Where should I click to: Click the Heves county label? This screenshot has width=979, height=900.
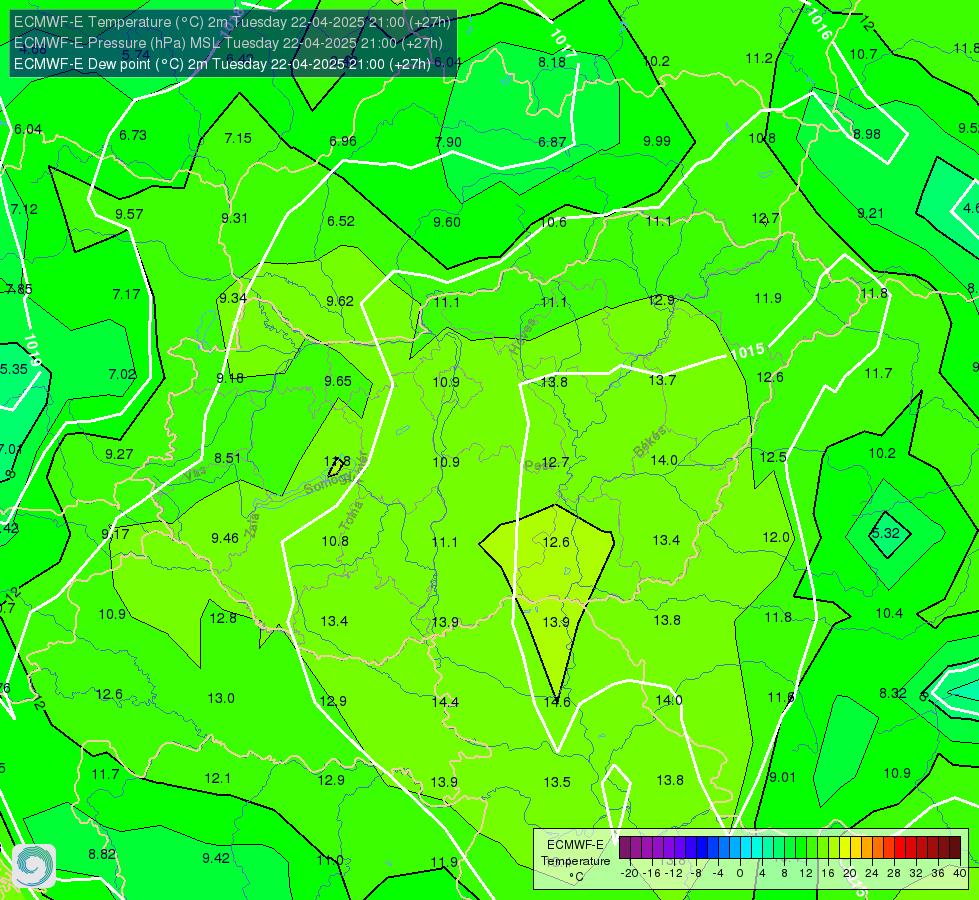click(x=523, y=337)
